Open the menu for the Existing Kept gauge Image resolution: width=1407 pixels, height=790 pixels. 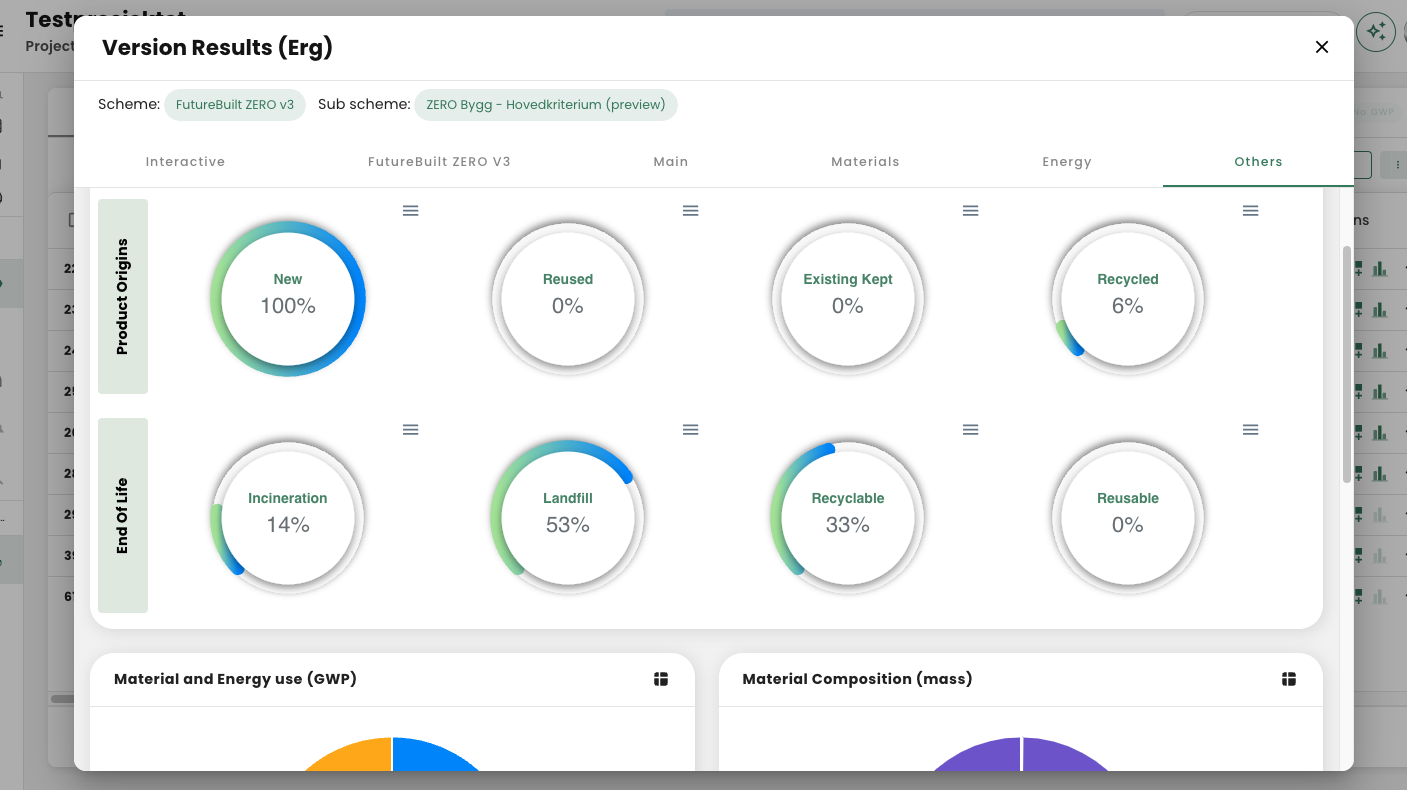tap(971, 210)
